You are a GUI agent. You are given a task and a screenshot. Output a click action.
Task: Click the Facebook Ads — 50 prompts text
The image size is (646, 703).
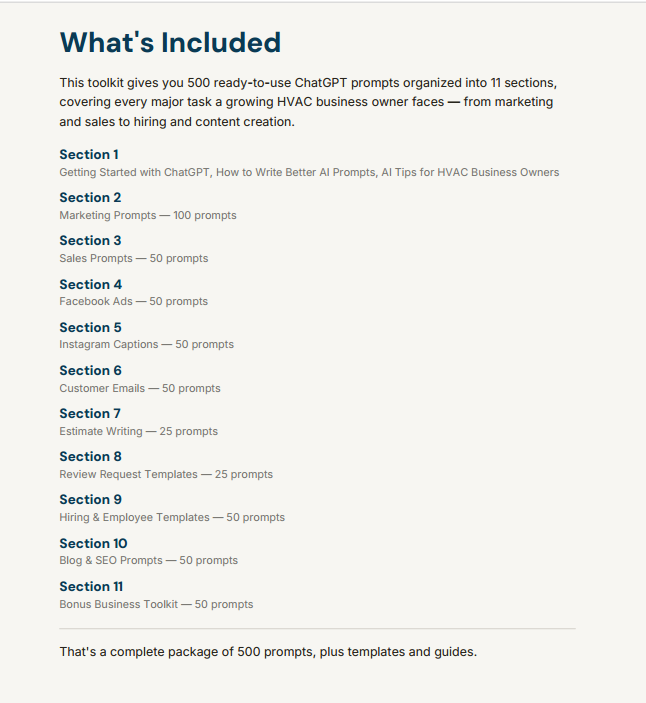(134, 301)
